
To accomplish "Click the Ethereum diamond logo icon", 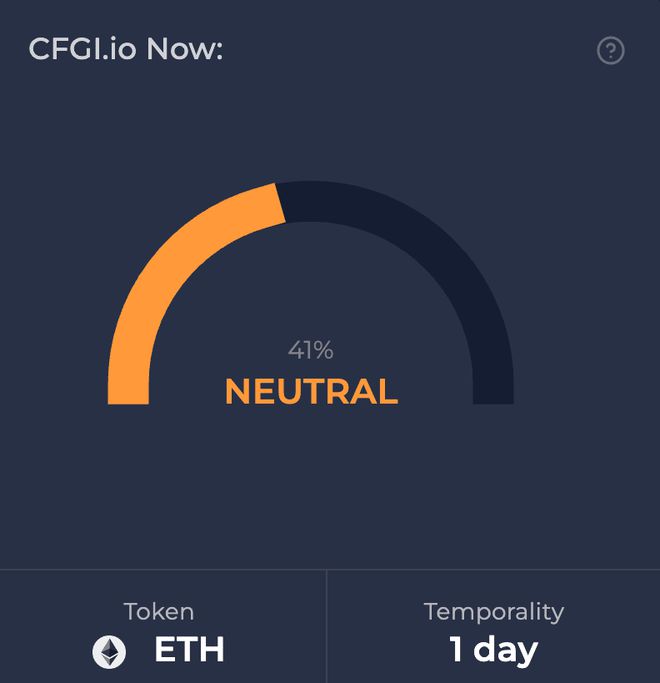I will coord(109,653).
